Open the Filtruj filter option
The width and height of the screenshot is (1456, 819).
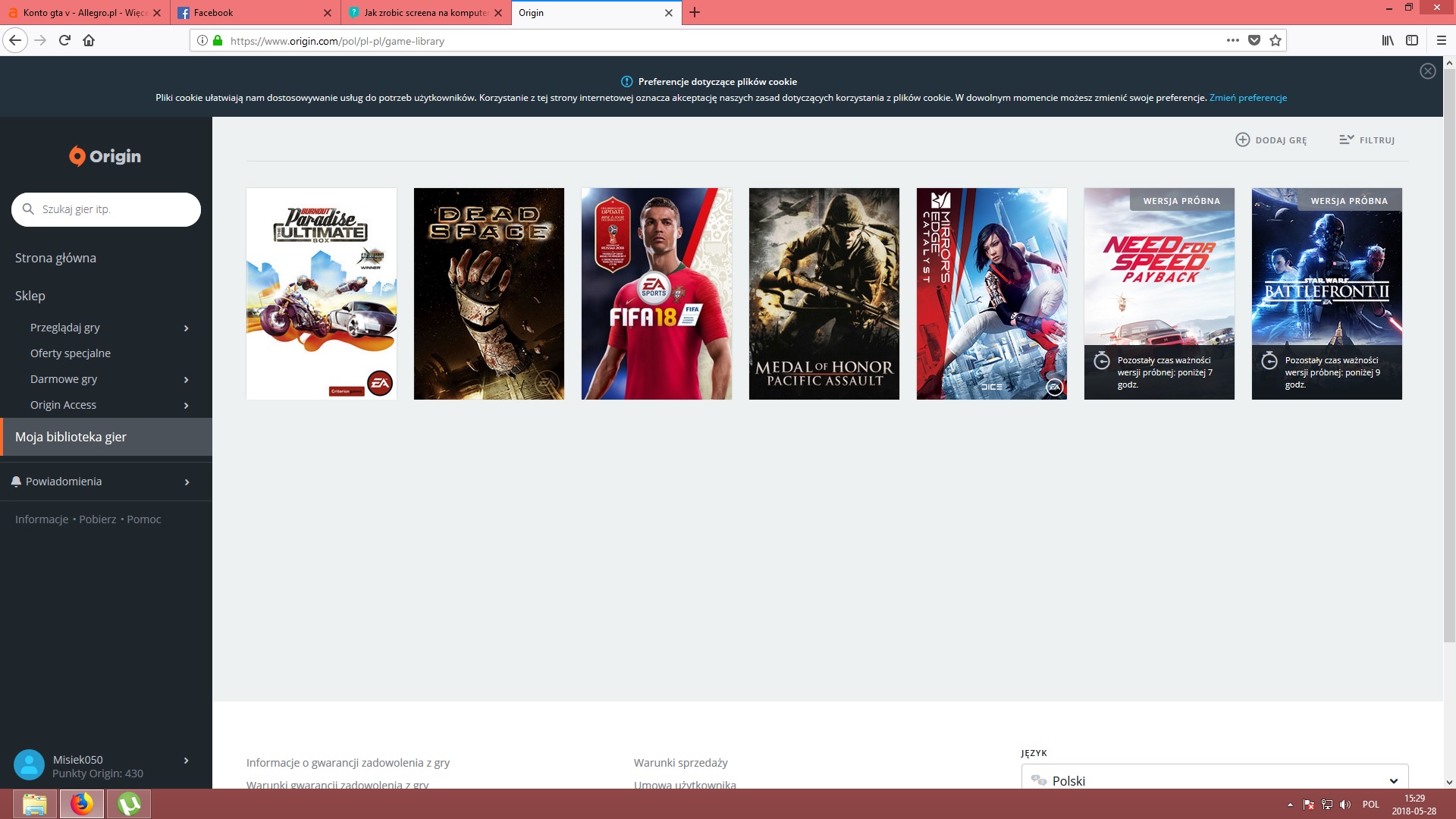pos(1367,140)
